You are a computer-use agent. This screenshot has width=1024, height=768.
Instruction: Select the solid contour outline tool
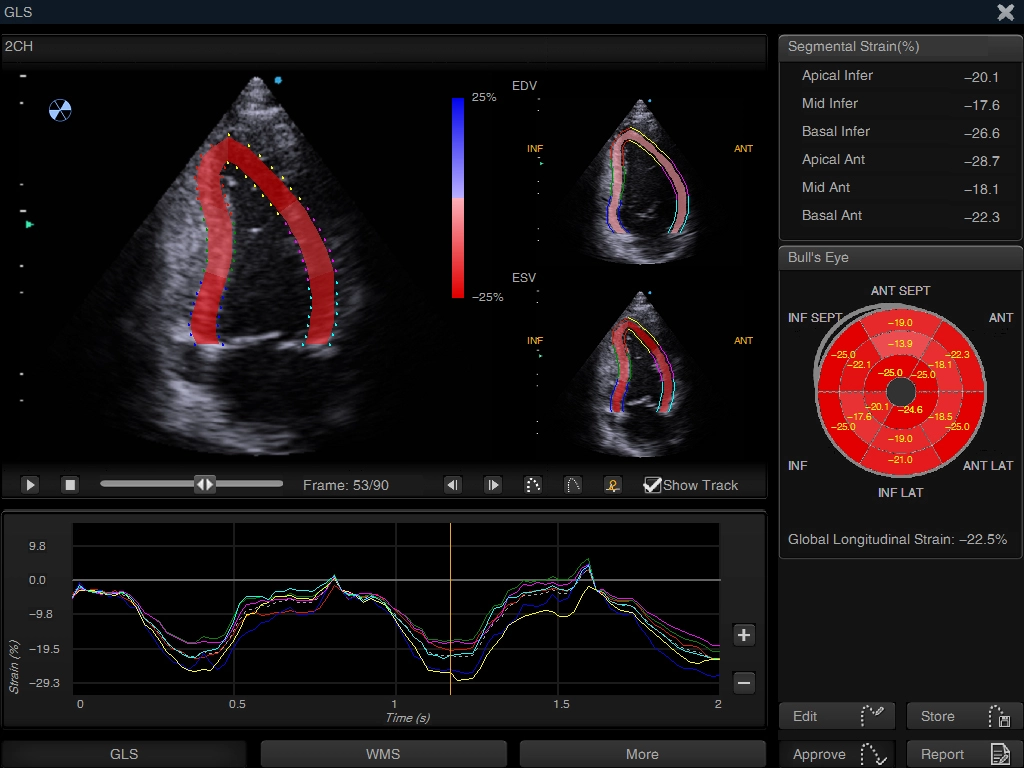coord(573,485)
